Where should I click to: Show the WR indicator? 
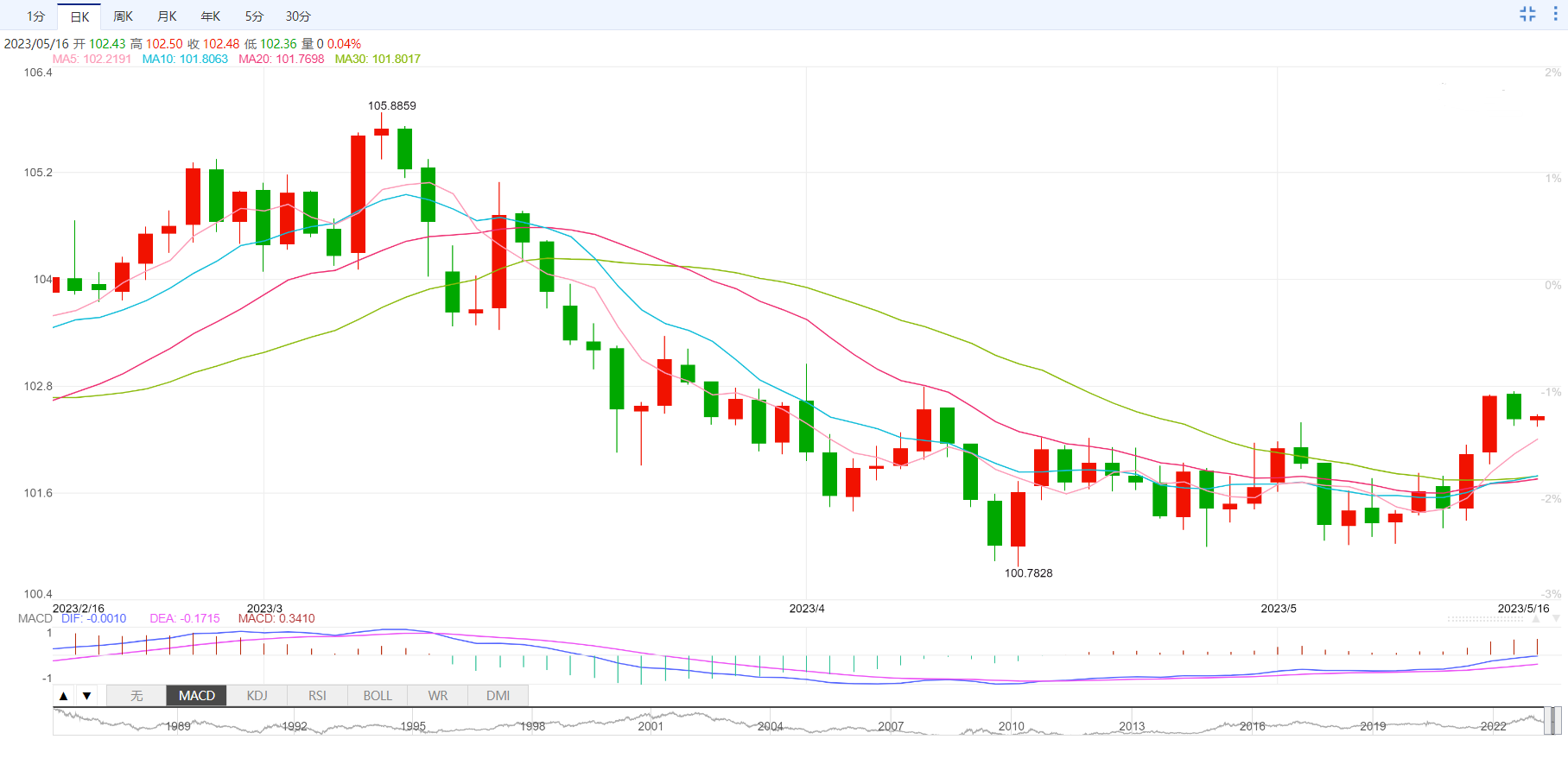438,696
